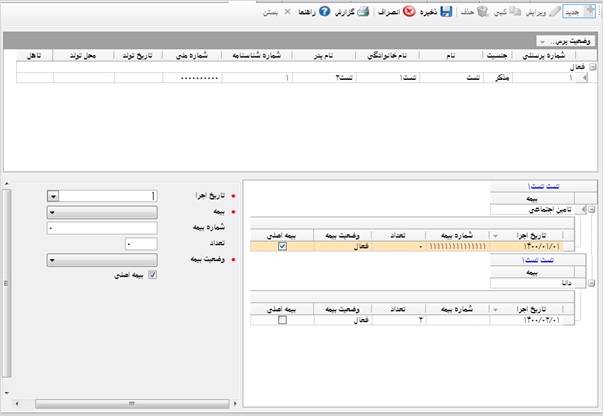Click the تعداد count input field
The image size is (603, 416).
click(x=141, y=244)
